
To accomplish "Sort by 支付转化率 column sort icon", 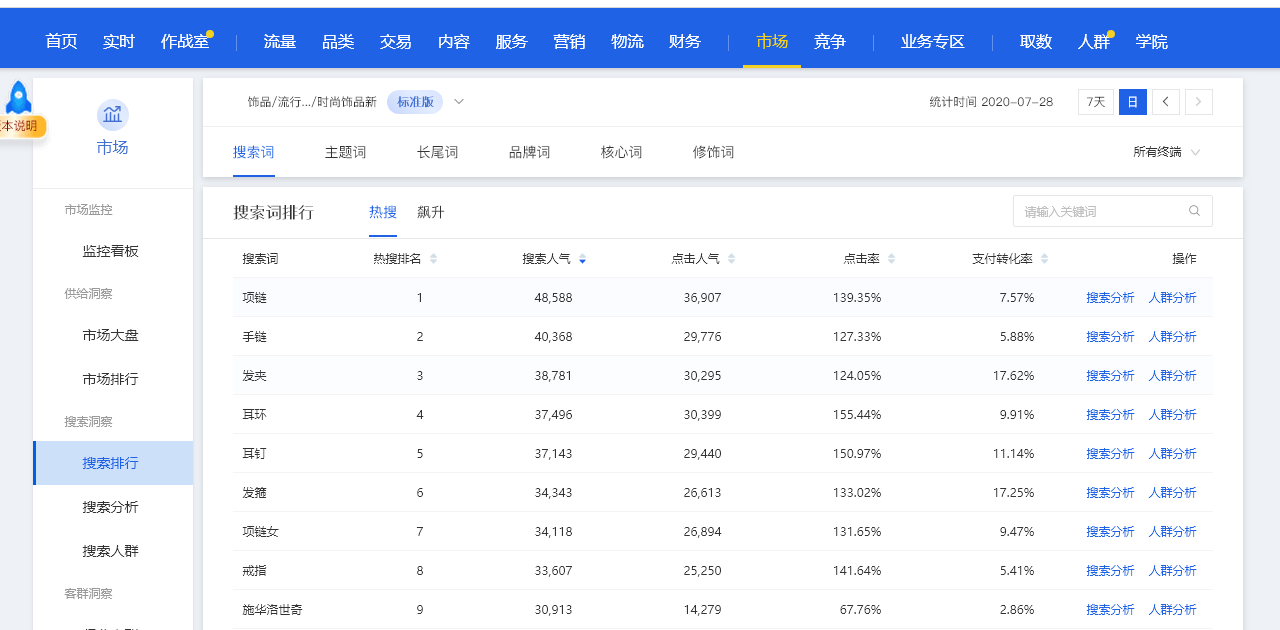I will tap(1044, 259).
